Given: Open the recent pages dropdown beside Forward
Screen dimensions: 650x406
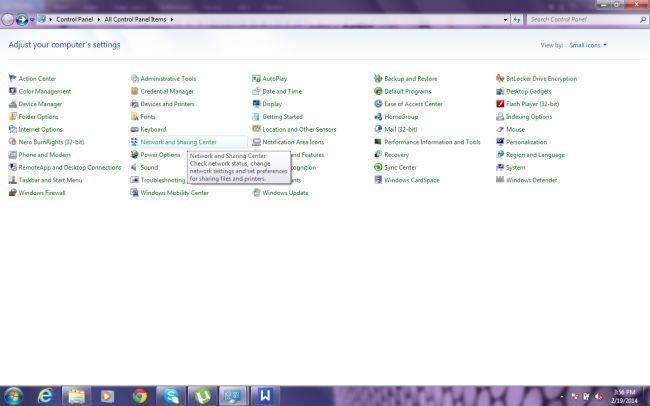Looking at the screenshot, I should click(x=32, y=19).
